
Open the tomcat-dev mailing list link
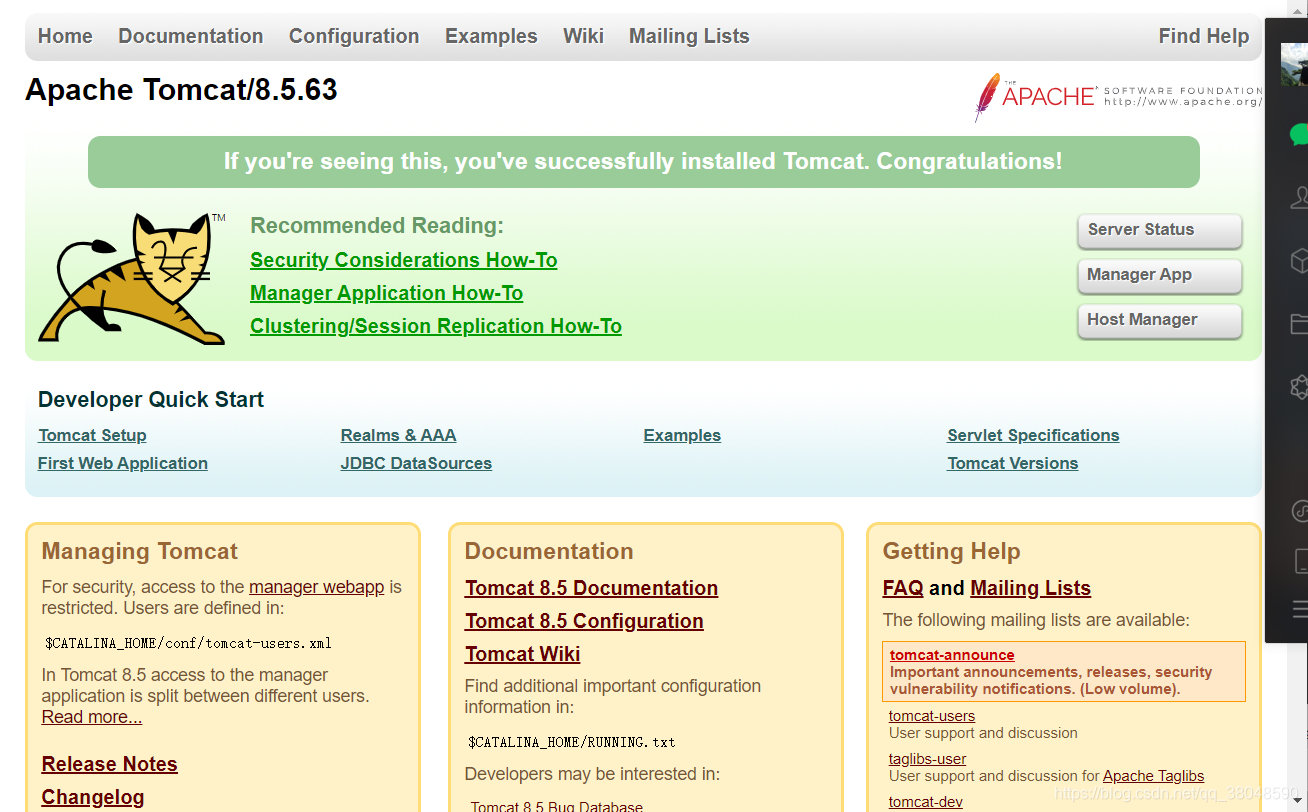[x=926, y=802]
